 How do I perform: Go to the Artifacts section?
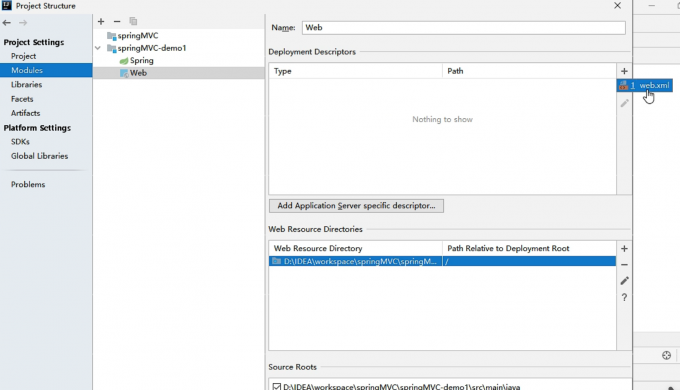(x=26, y=113)
